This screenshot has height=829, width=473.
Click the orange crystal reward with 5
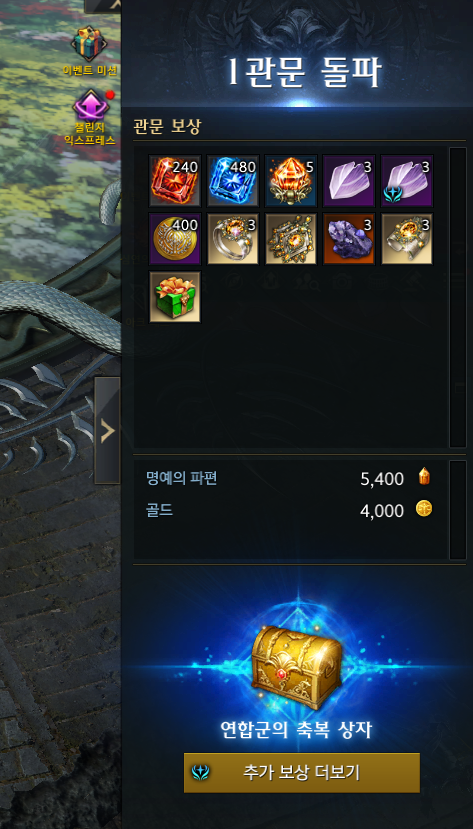(291, 180)
